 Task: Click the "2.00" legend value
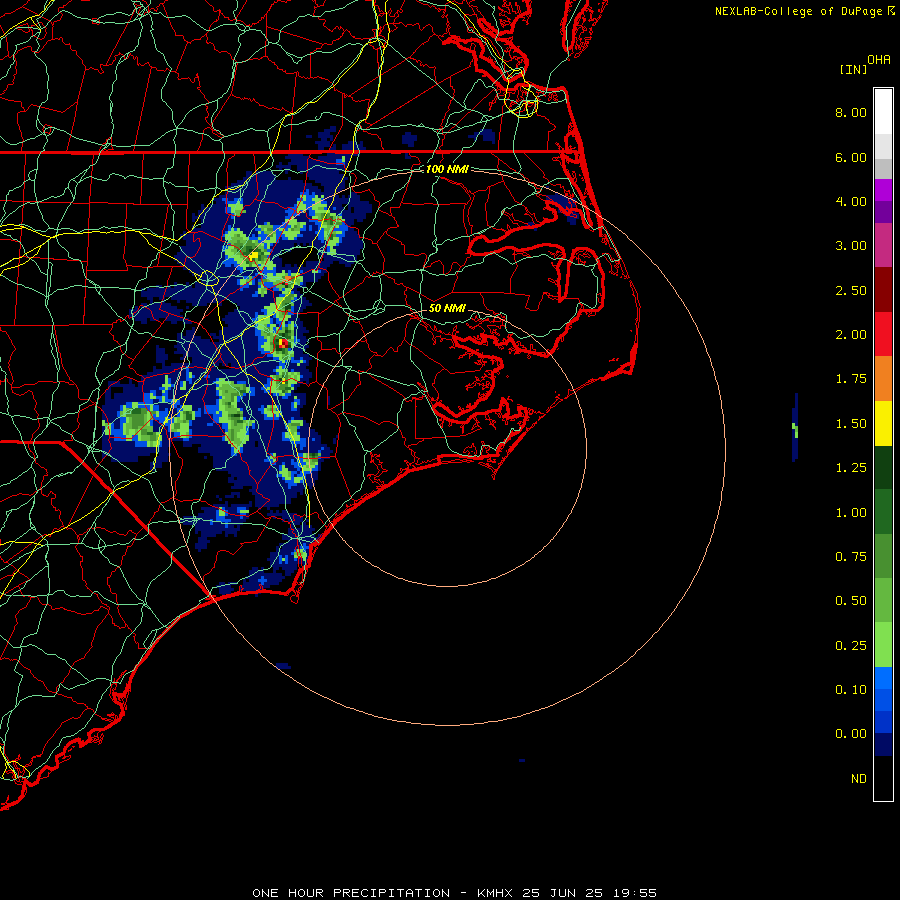click(851, 335)
